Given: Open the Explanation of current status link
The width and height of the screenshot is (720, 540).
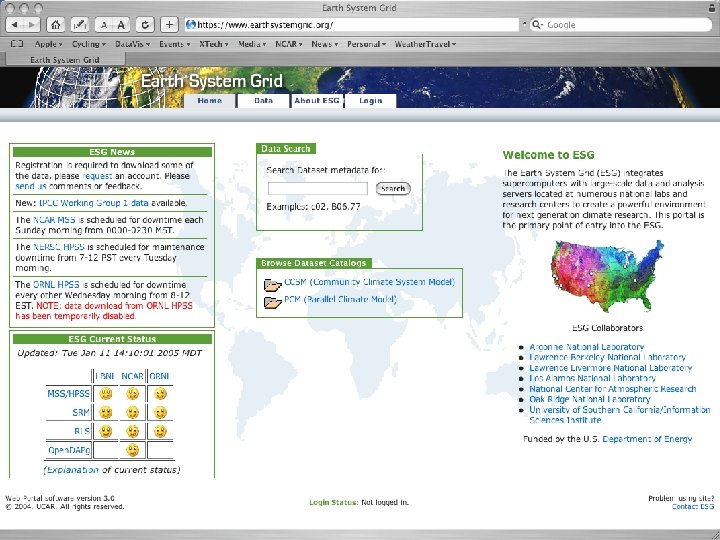Looking at the screenshot, I should tap(73, 470).
